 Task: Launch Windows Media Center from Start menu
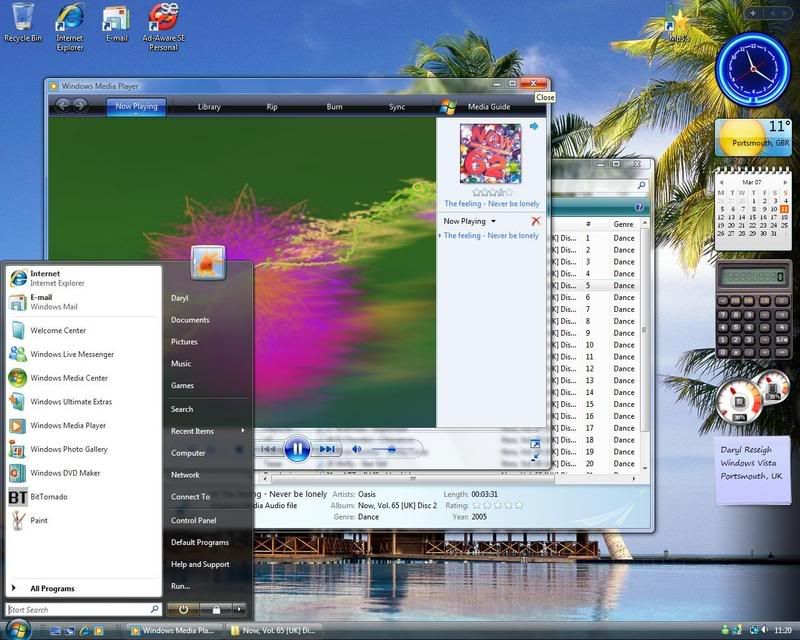[x=83, y=378]
